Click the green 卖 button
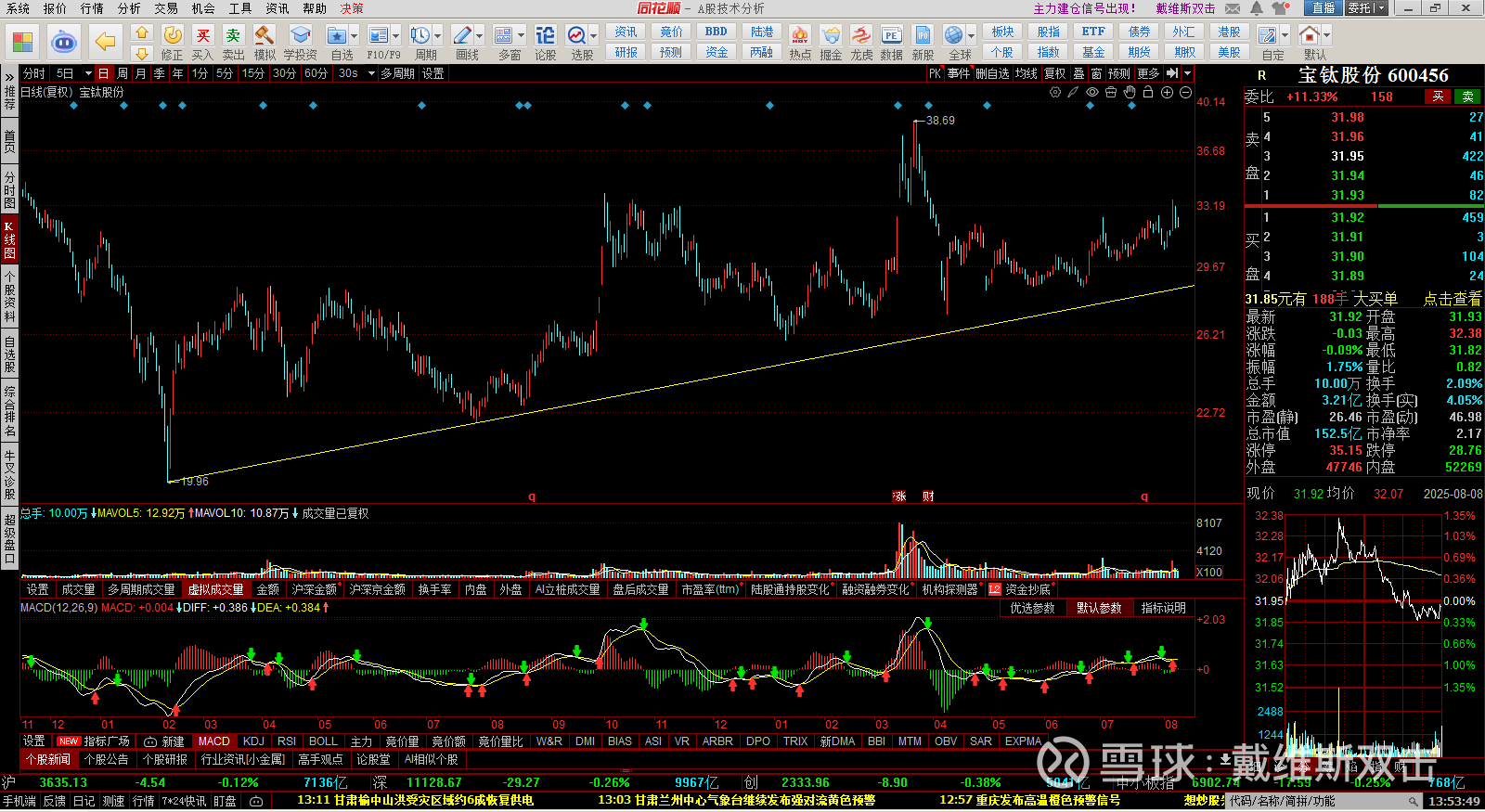1485x812 pixels. [1467, 97]
